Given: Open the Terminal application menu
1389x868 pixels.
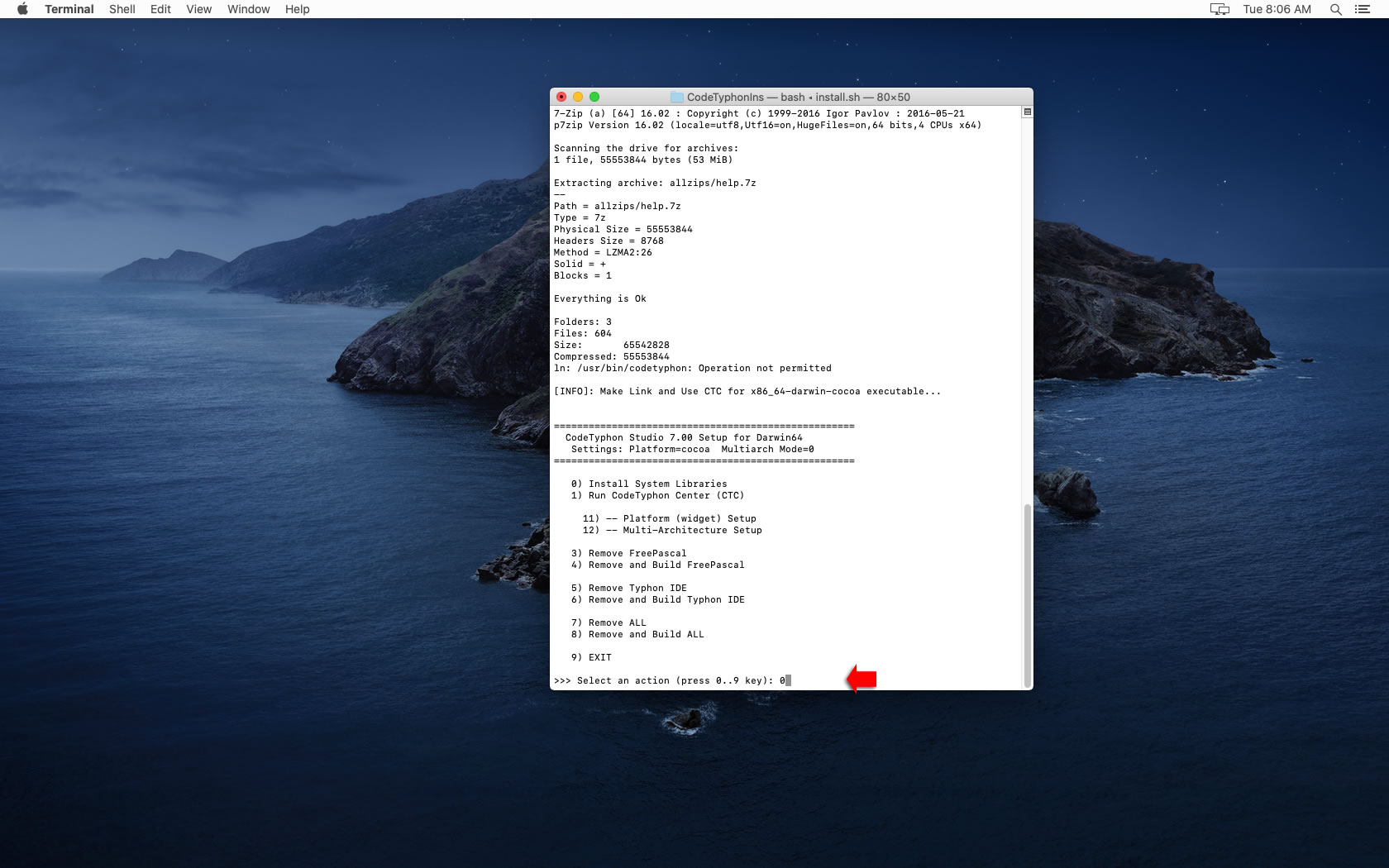Looking at the screenshot, I should point(69,9).
